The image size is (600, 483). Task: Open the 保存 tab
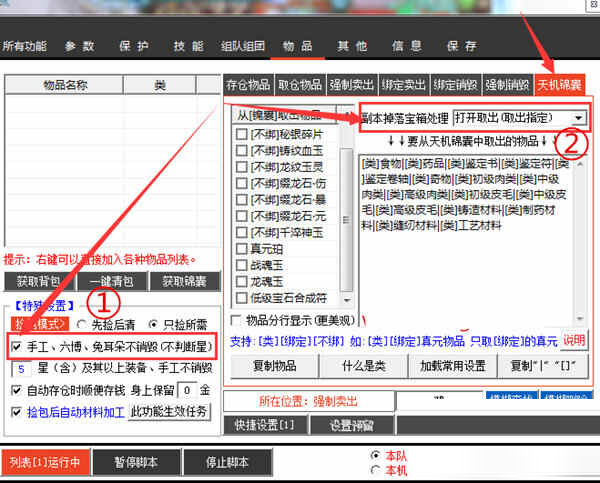(462, 46)
